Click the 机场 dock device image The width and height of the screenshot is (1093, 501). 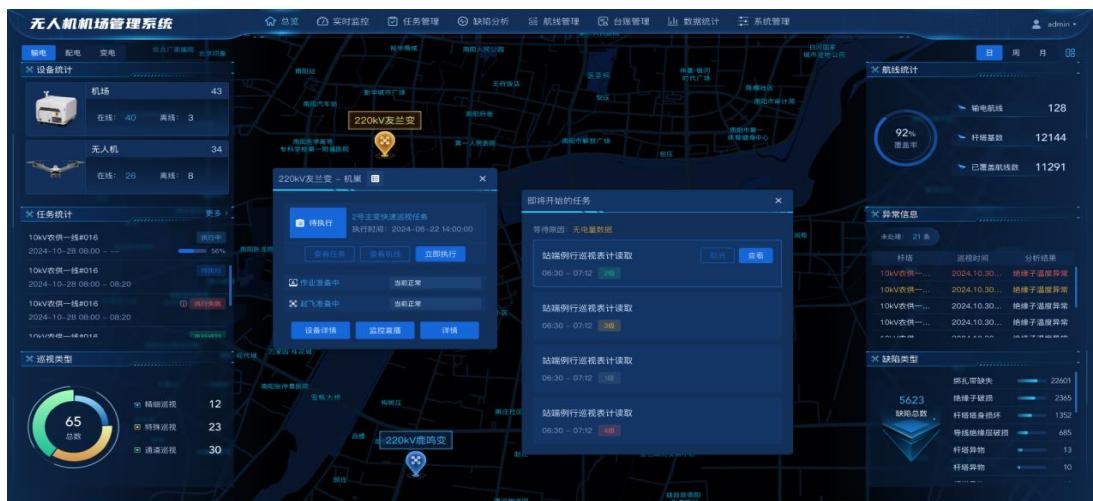(x=56, y=109)
